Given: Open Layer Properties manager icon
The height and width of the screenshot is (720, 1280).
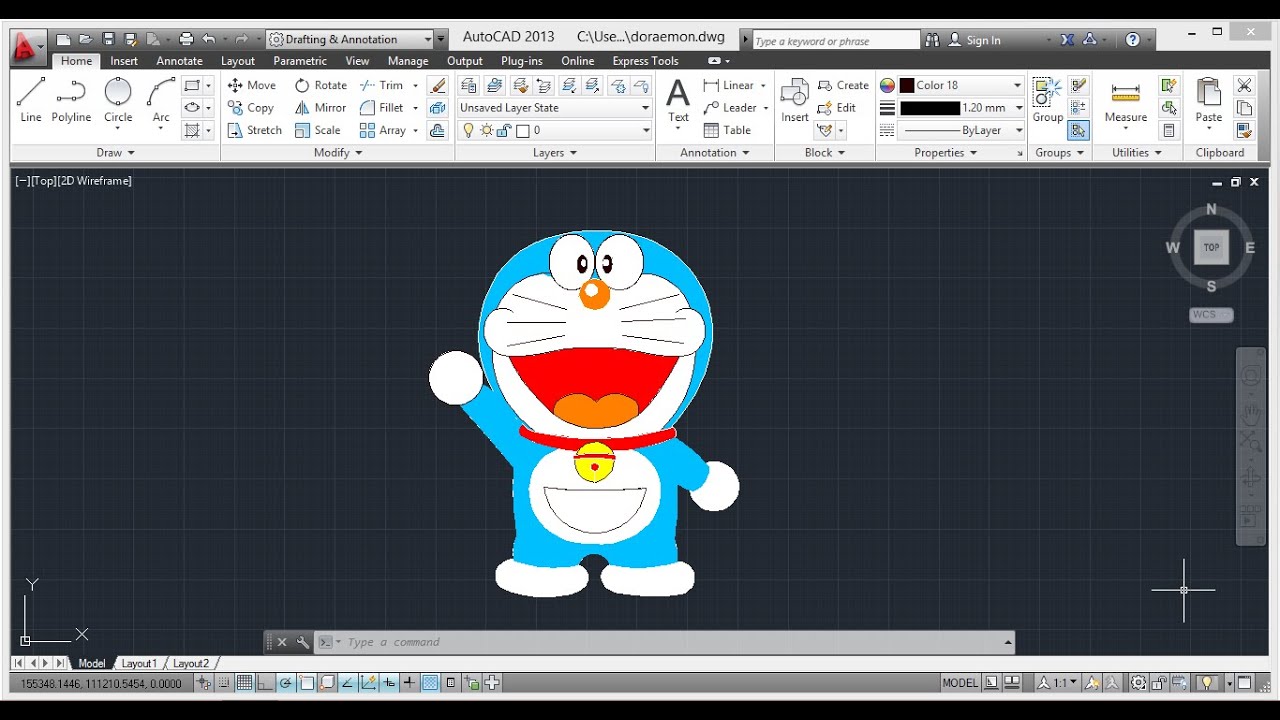Looking at the screenshot, I should click(468, 85).
